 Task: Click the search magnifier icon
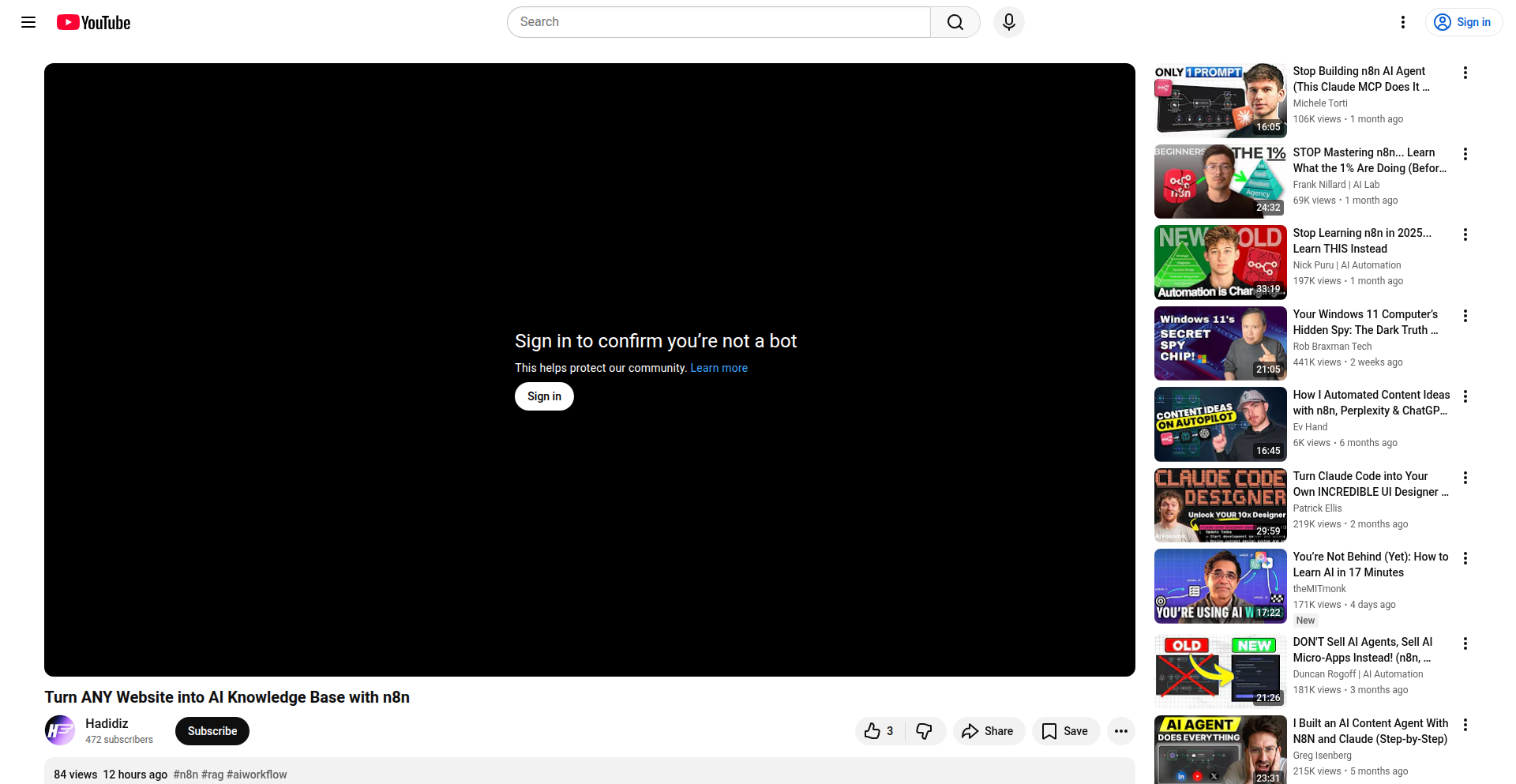(x=955, y=22)
